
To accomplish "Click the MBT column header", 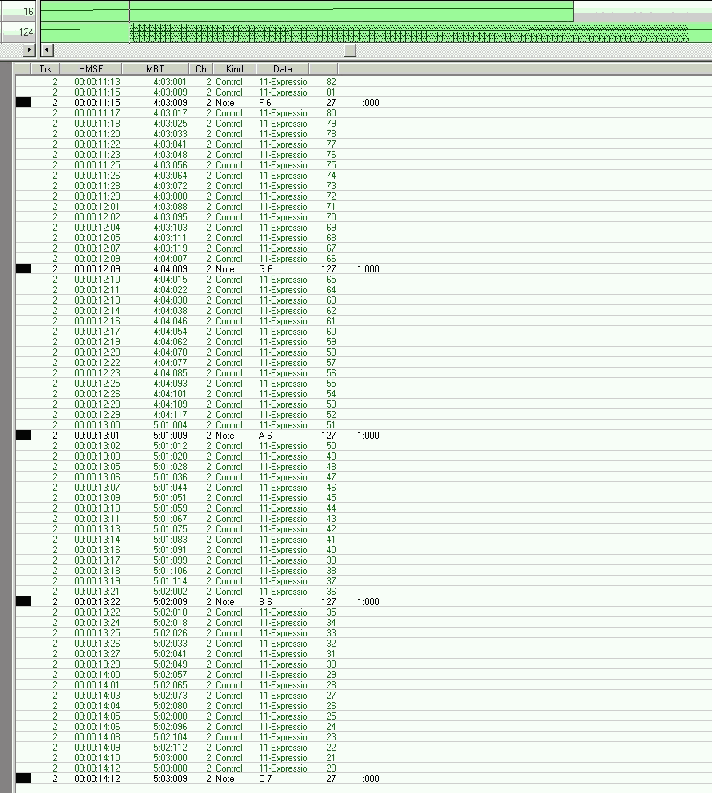I will pyautogui.click(x=156, y=69).
